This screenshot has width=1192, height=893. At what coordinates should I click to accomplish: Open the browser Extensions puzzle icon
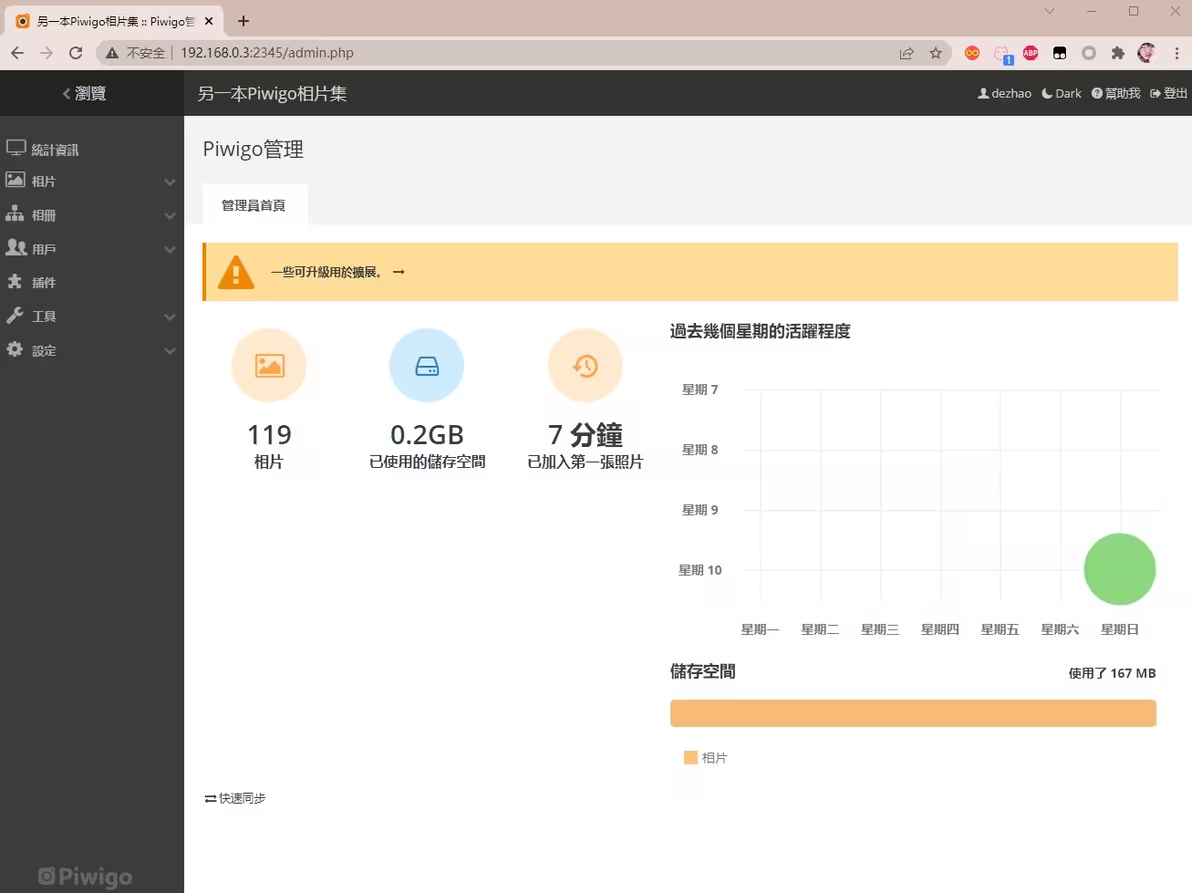pos(1118,53)
